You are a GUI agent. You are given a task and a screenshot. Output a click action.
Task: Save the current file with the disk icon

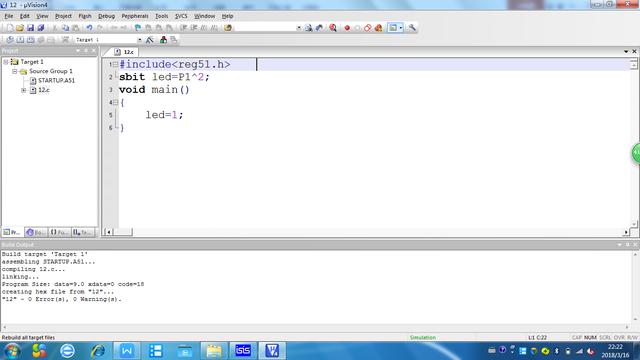click(x=30, y=28)
